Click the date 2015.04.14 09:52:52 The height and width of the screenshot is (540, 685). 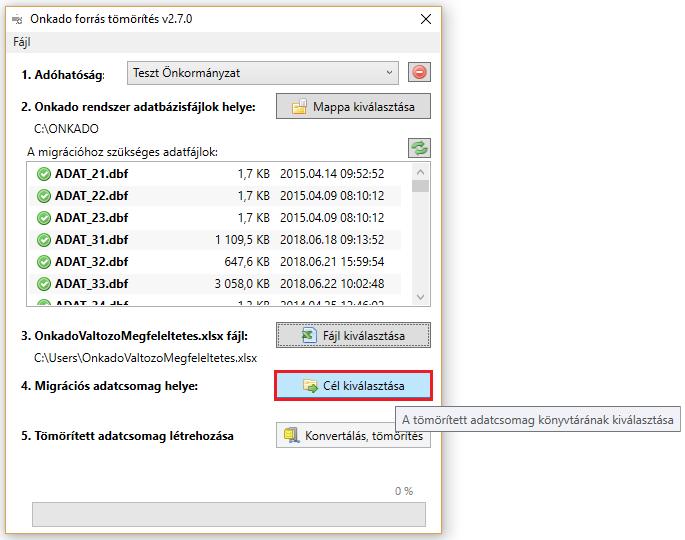click(x=332, y=174)
